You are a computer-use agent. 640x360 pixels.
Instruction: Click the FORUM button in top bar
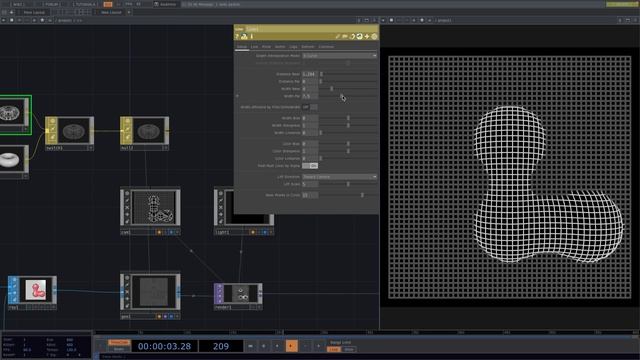[51, 4]
